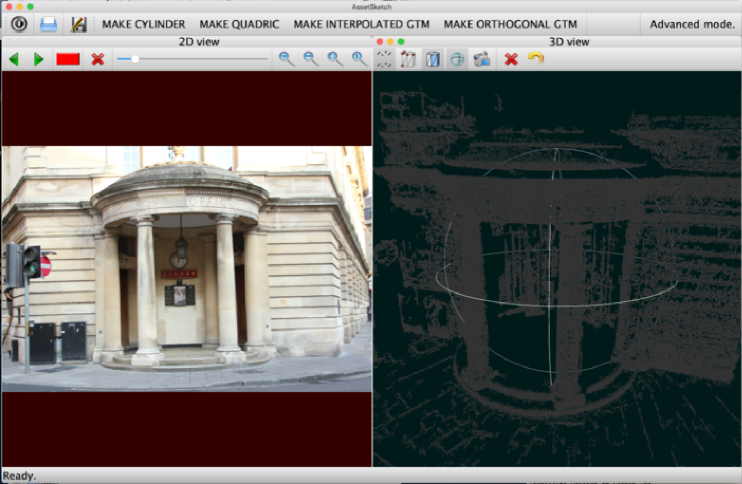Click the slider track in 2D view toolbar

[192, 59]
